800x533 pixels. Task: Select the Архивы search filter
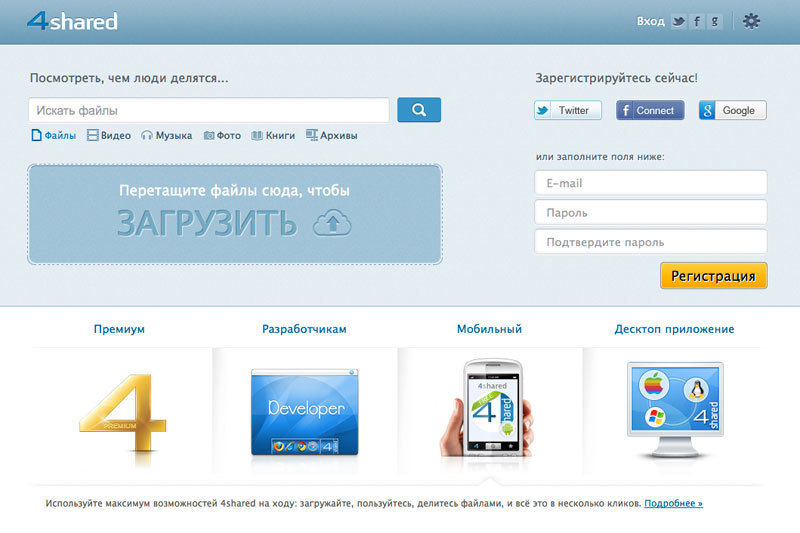[x=332, y=135]
